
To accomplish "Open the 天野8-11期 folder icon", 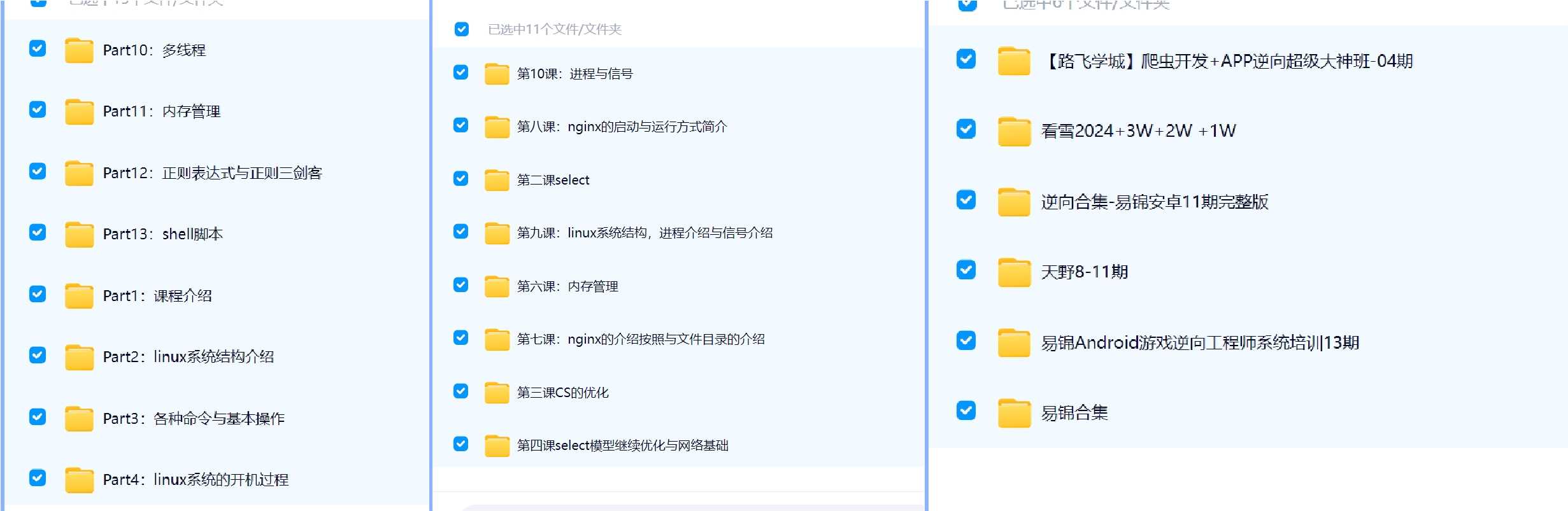I will coord(1014,272).
